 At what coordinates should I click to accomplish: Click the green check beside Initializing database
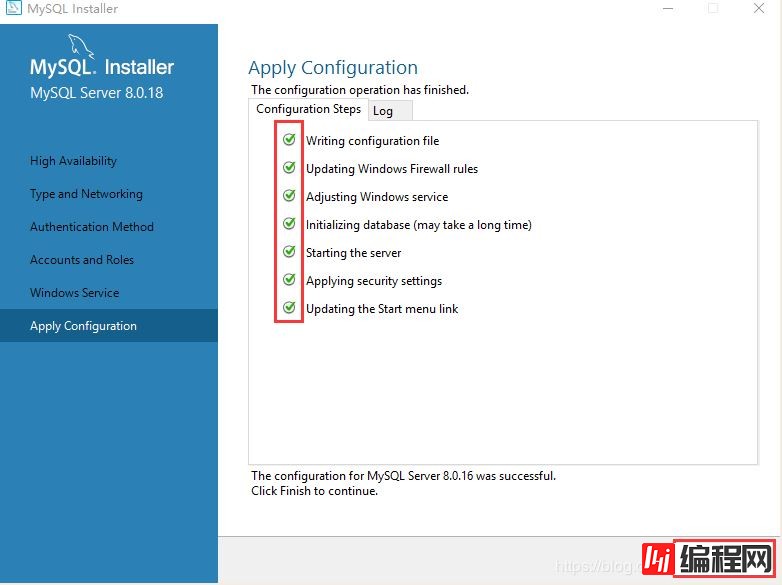coord(289,223)
